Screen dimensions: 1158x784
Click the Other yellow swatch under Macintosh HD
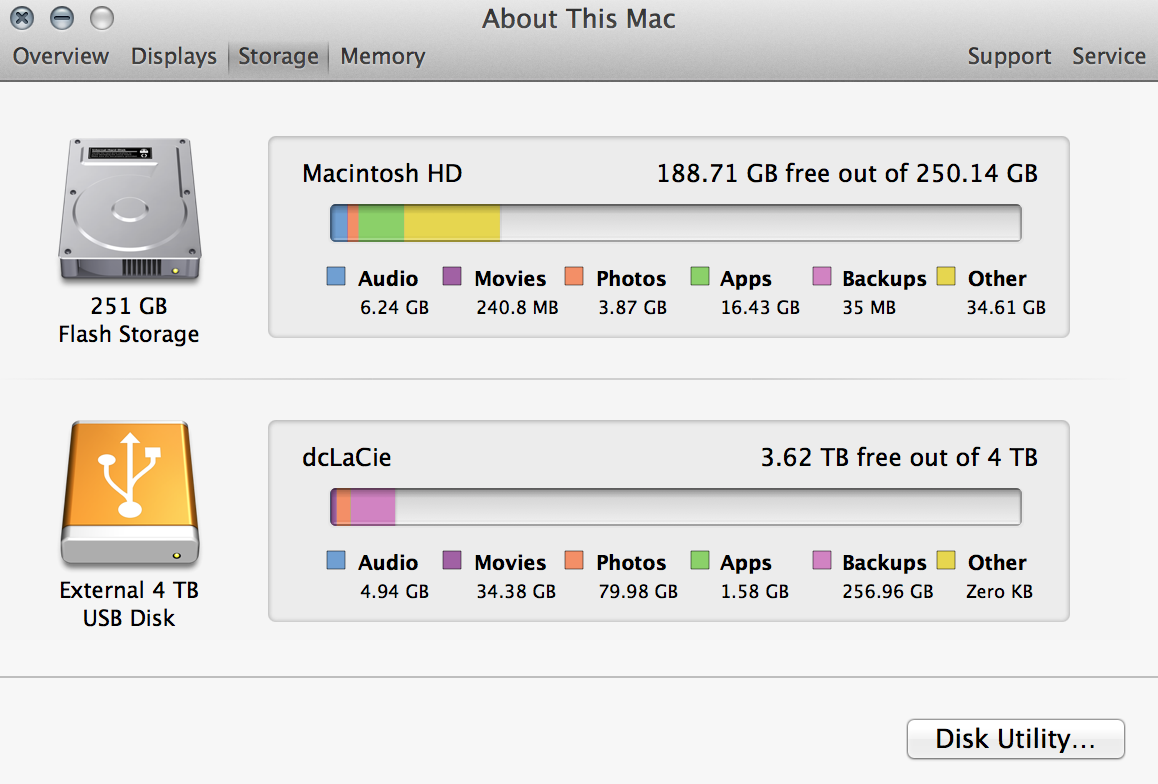point(946,277)
